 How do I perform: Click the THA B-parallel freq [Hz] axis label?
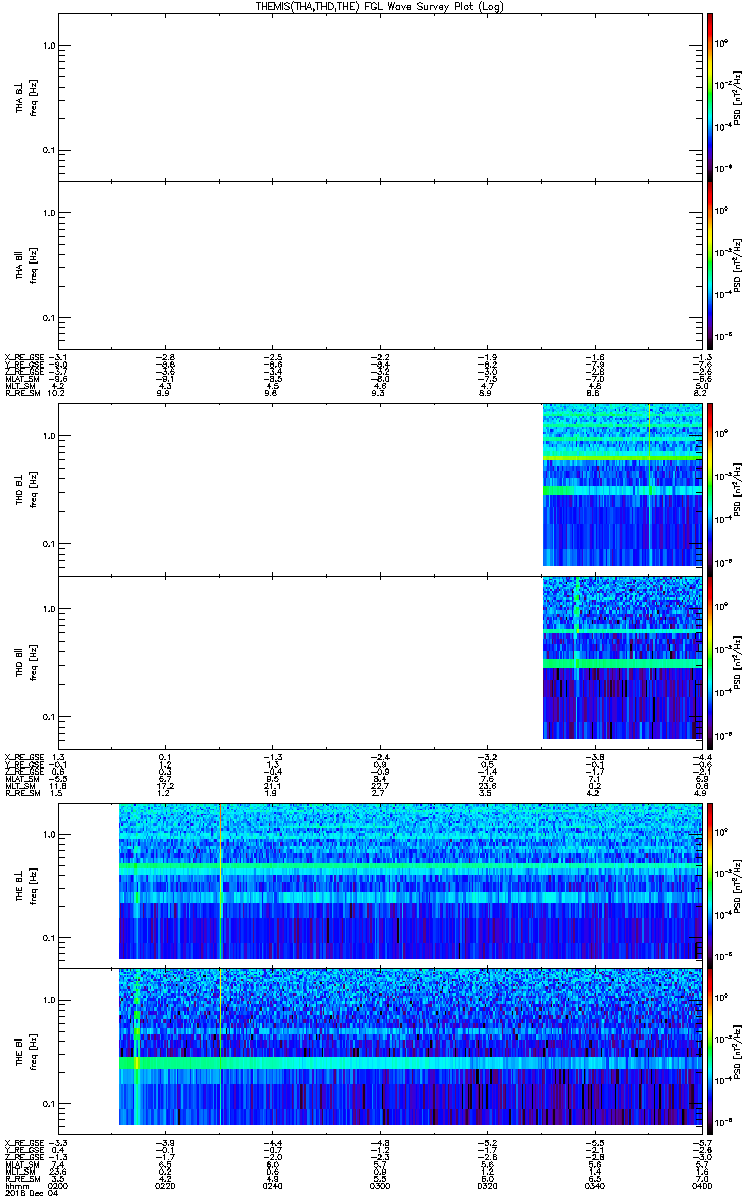[x=34, y=264]
